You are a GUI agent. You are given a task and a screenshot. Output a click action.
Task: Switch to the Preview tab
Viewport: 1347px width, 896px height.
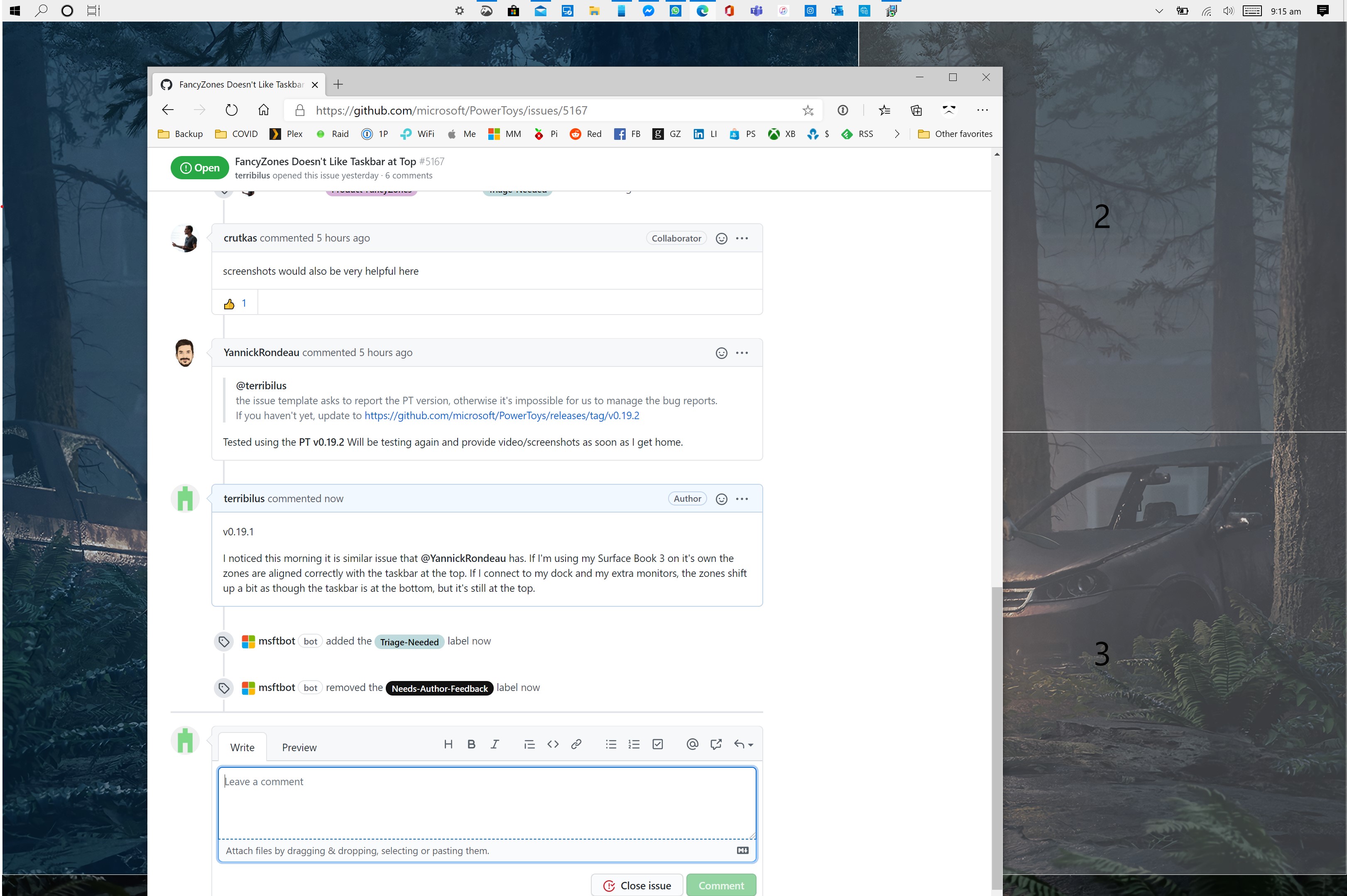pyautogui.click(x=299, y=747)
